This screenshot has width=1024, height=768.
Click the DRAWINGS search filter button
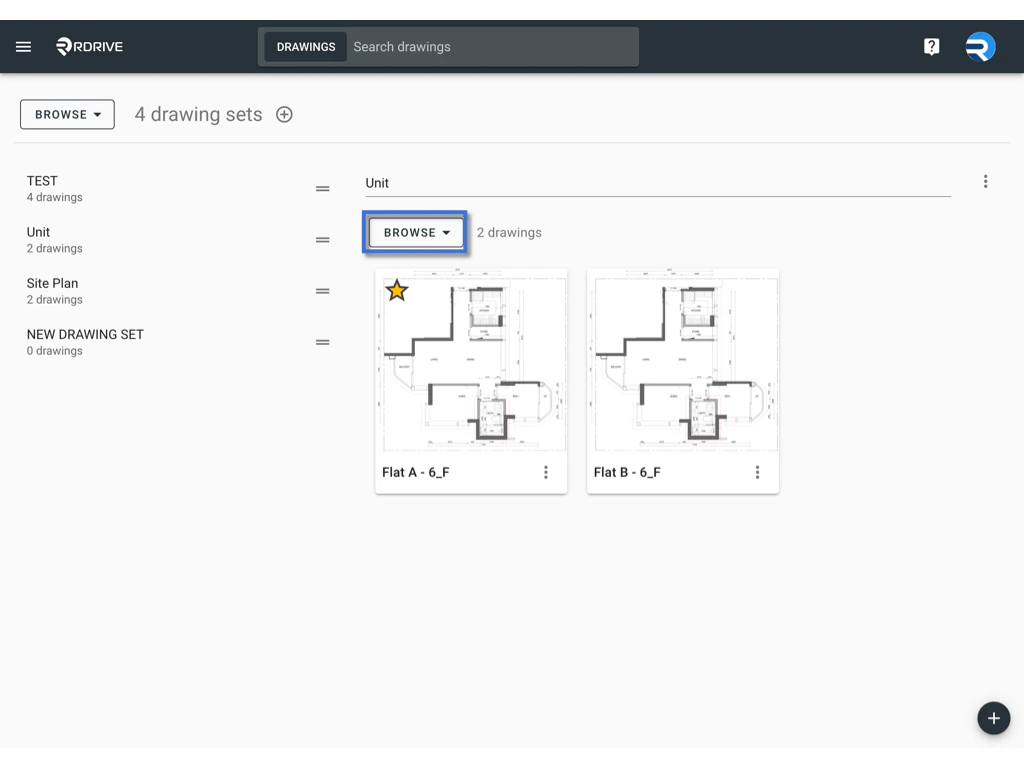pyautogui.click(x=306, y=47)
